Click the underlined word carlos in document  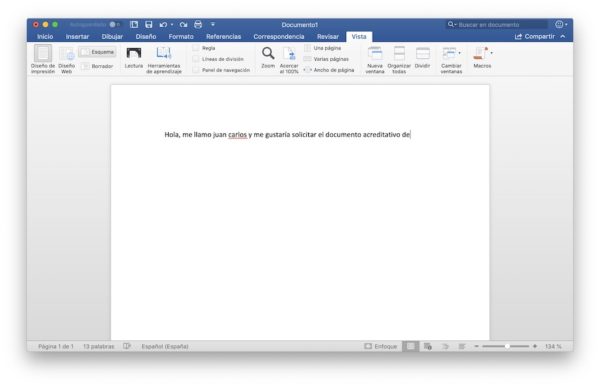(237, 135)
